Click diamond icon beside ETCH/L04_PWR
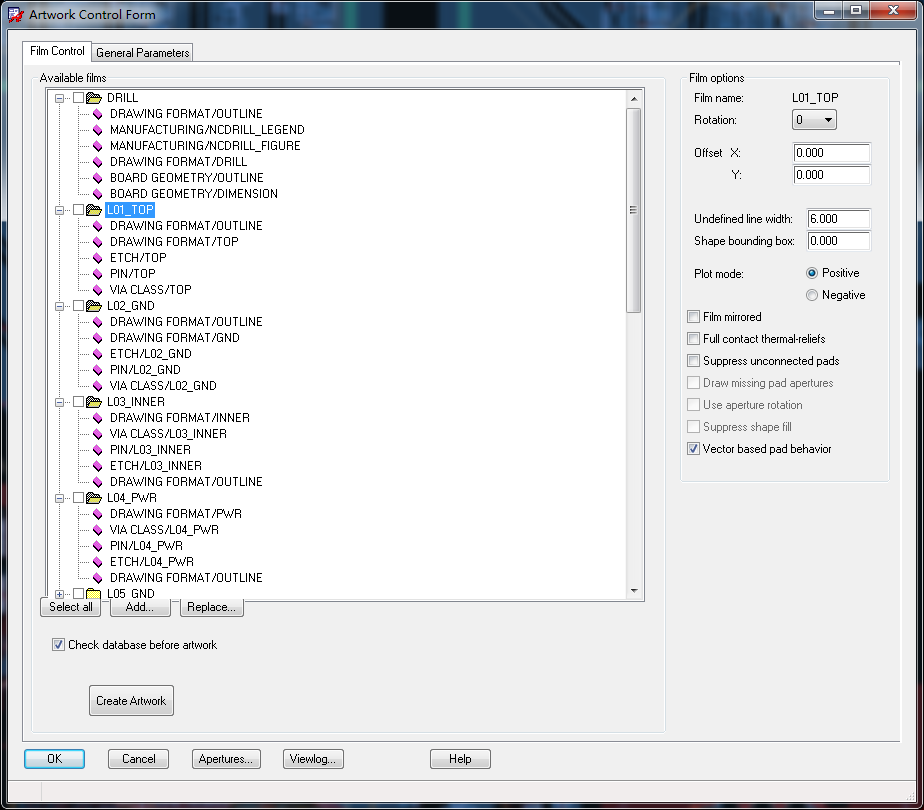This screenshot has width=924, height=810. (98, 562)
